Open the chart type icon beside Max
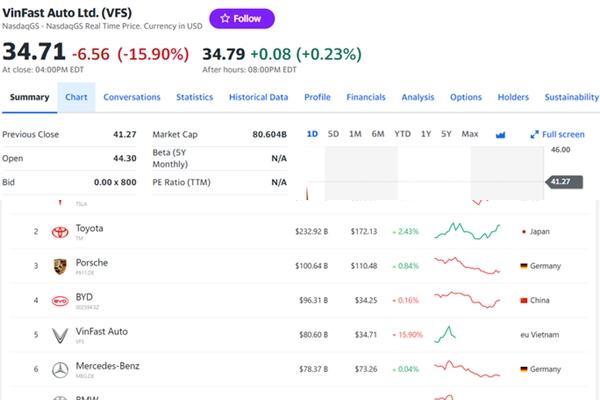 pos(501,134)
